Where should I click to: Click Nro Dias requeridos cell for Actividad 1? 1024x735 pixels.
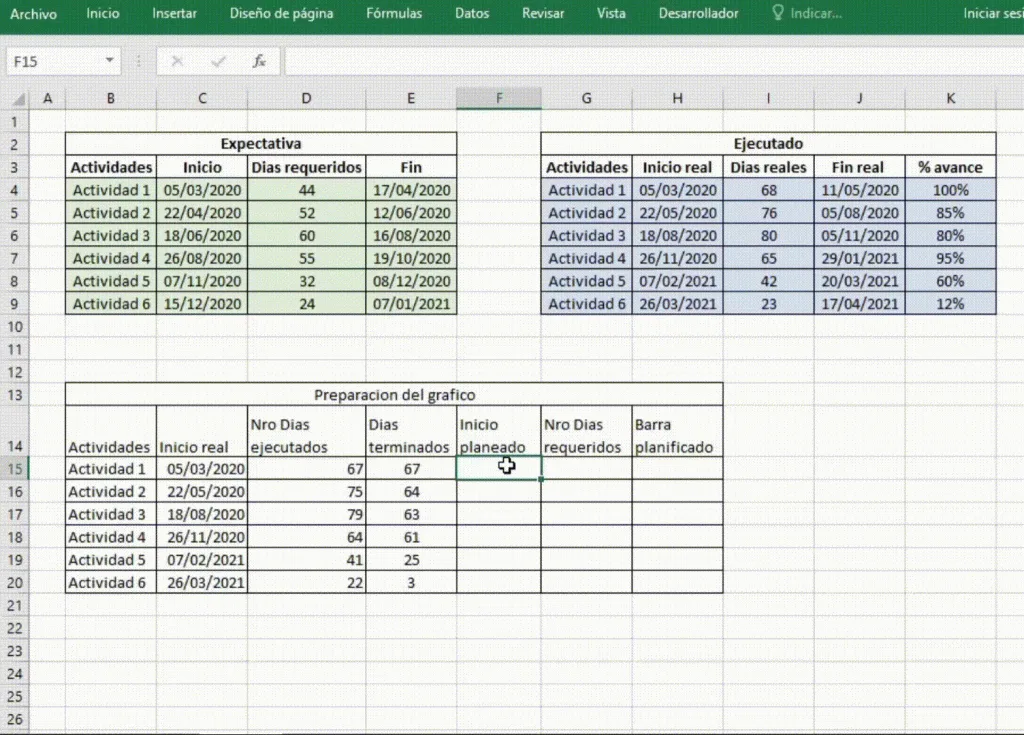[586, 468]
